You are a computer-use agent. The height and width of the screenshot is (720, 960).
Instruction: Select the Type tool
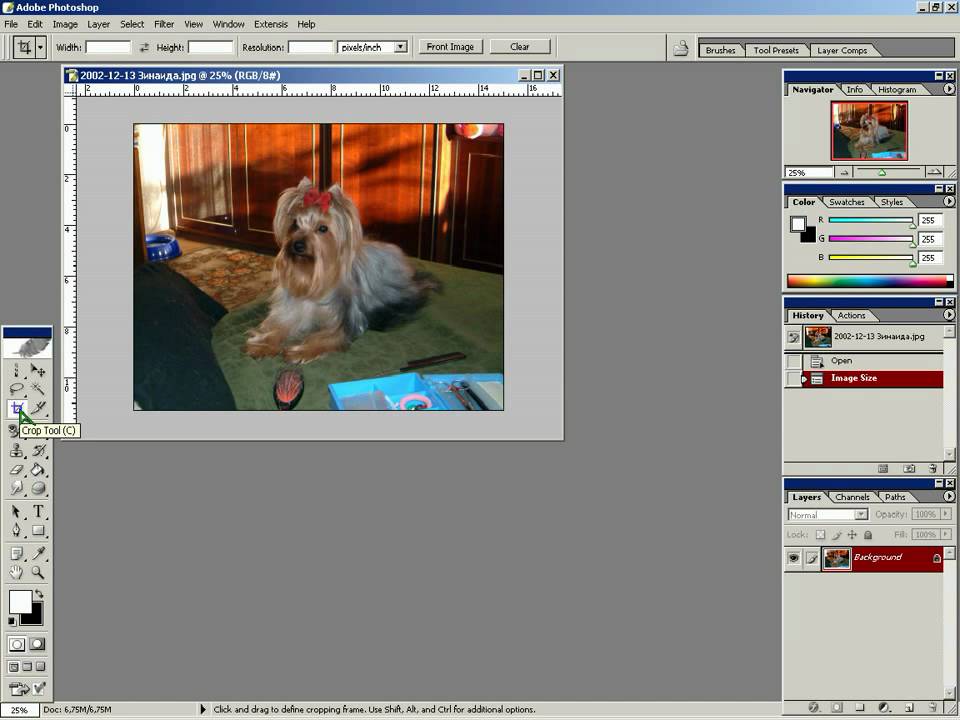pyautogui.click(x=38, y=511)
